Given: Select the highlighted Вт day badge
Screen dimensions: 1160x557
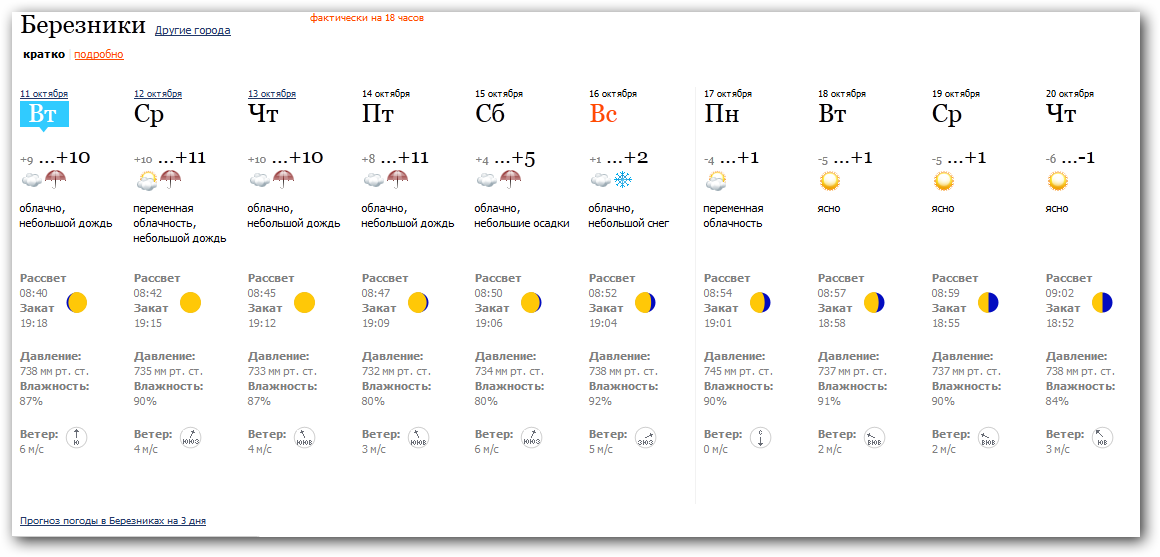Looking at the screenshot, I should (44, 114).
